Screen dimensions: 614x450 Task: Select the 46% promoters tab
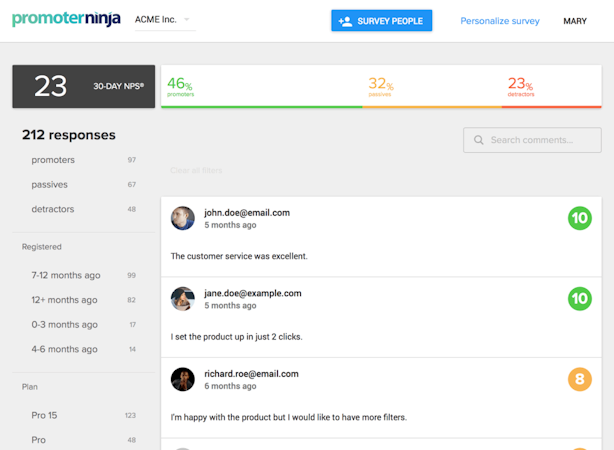(261, 86)
